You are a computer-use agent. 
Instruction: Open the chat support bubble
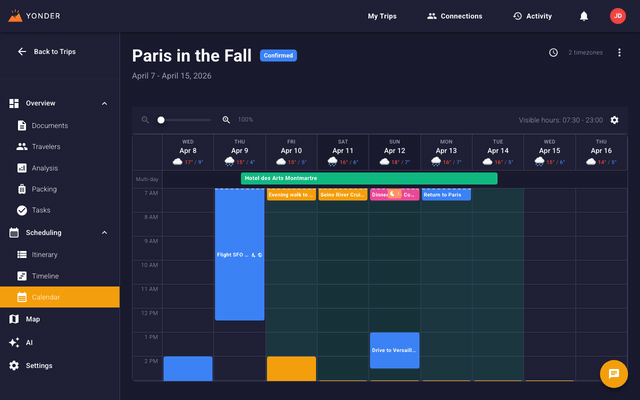pos(613,373)
